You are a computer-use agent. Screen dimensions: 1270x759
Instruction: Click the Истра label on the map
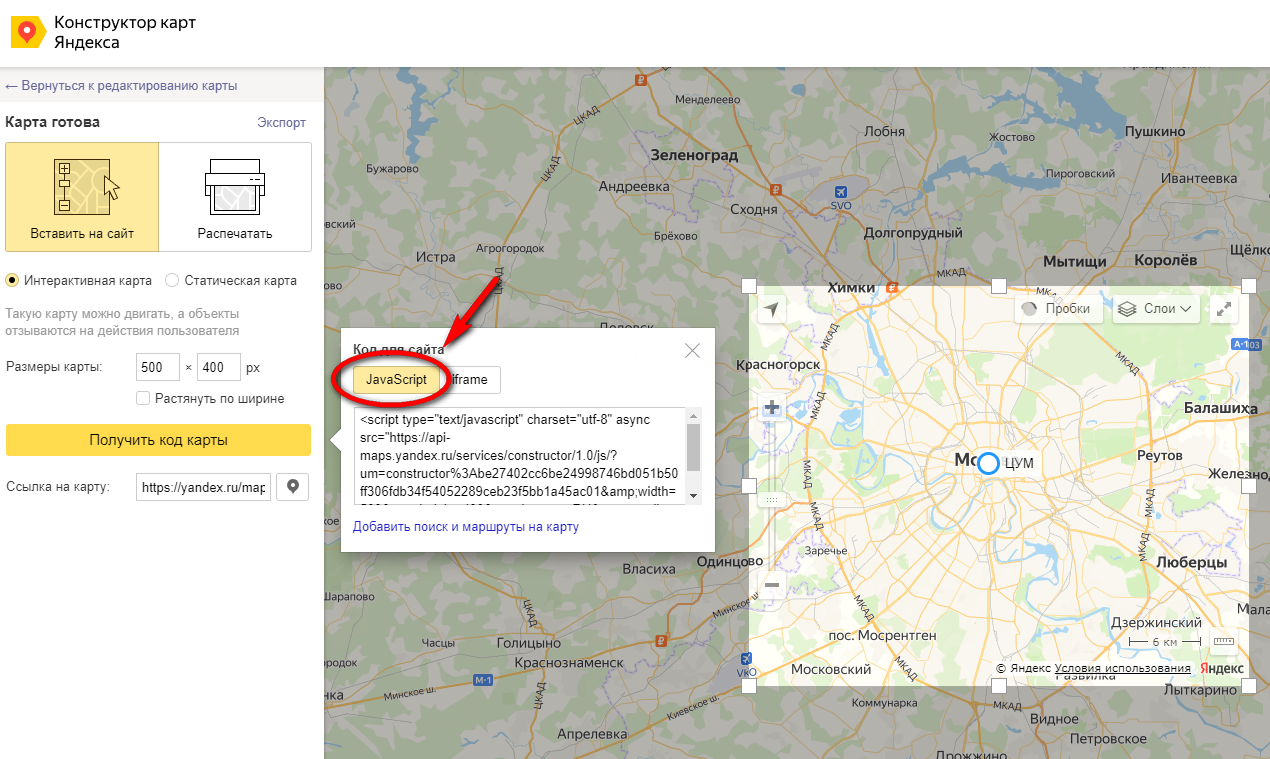pos(435,257)
